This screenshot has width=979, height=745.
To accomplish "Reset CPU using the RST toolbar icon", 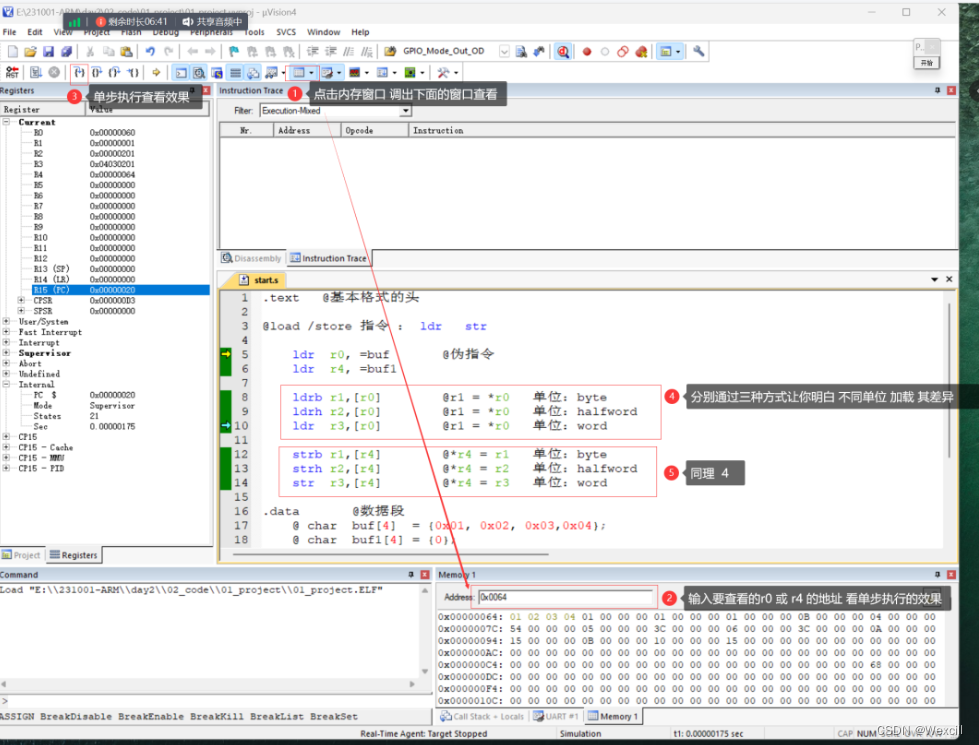I will [12, 72].
